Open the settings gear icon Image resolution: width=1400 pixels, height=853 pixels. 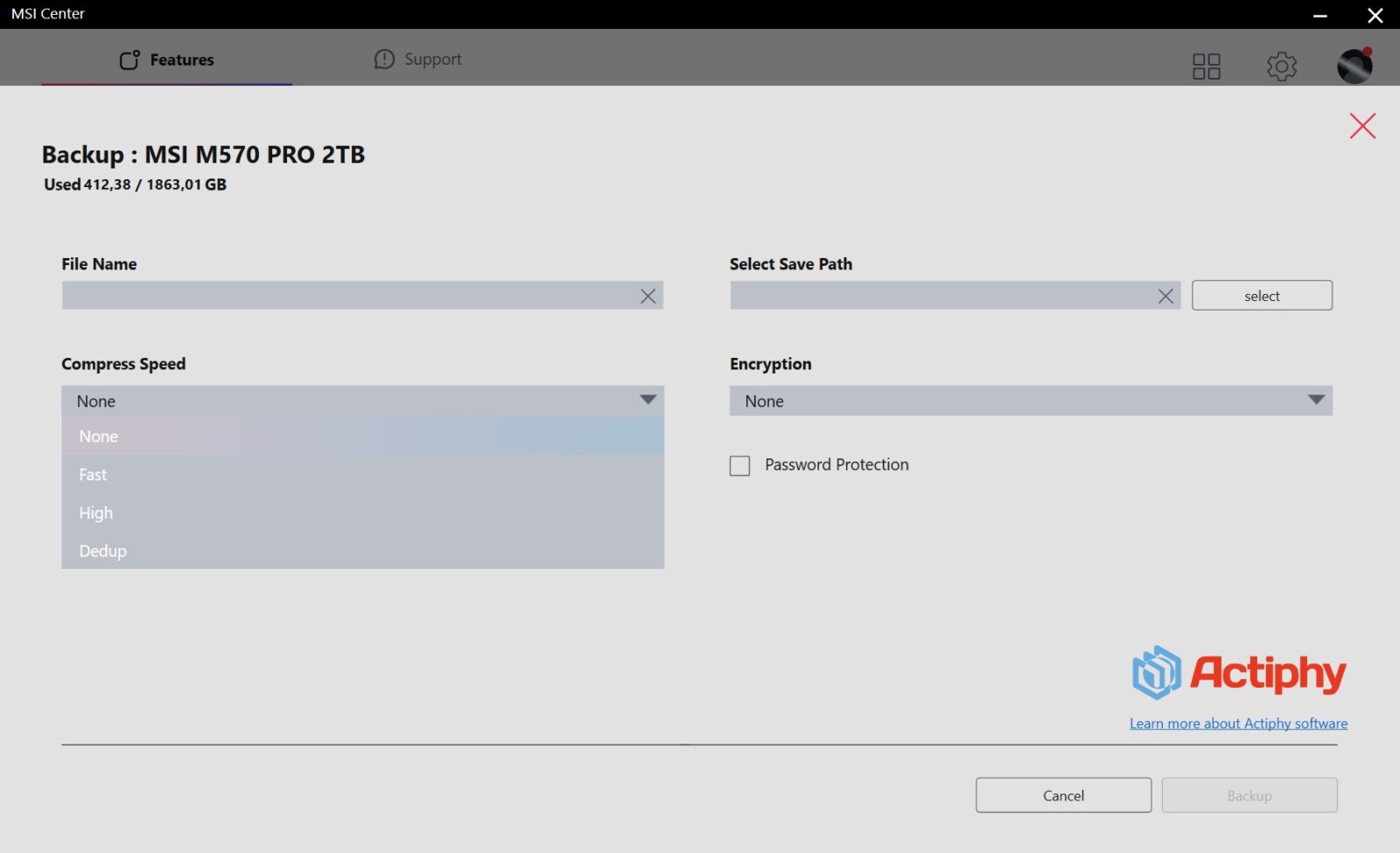(x=1281, y=66)
